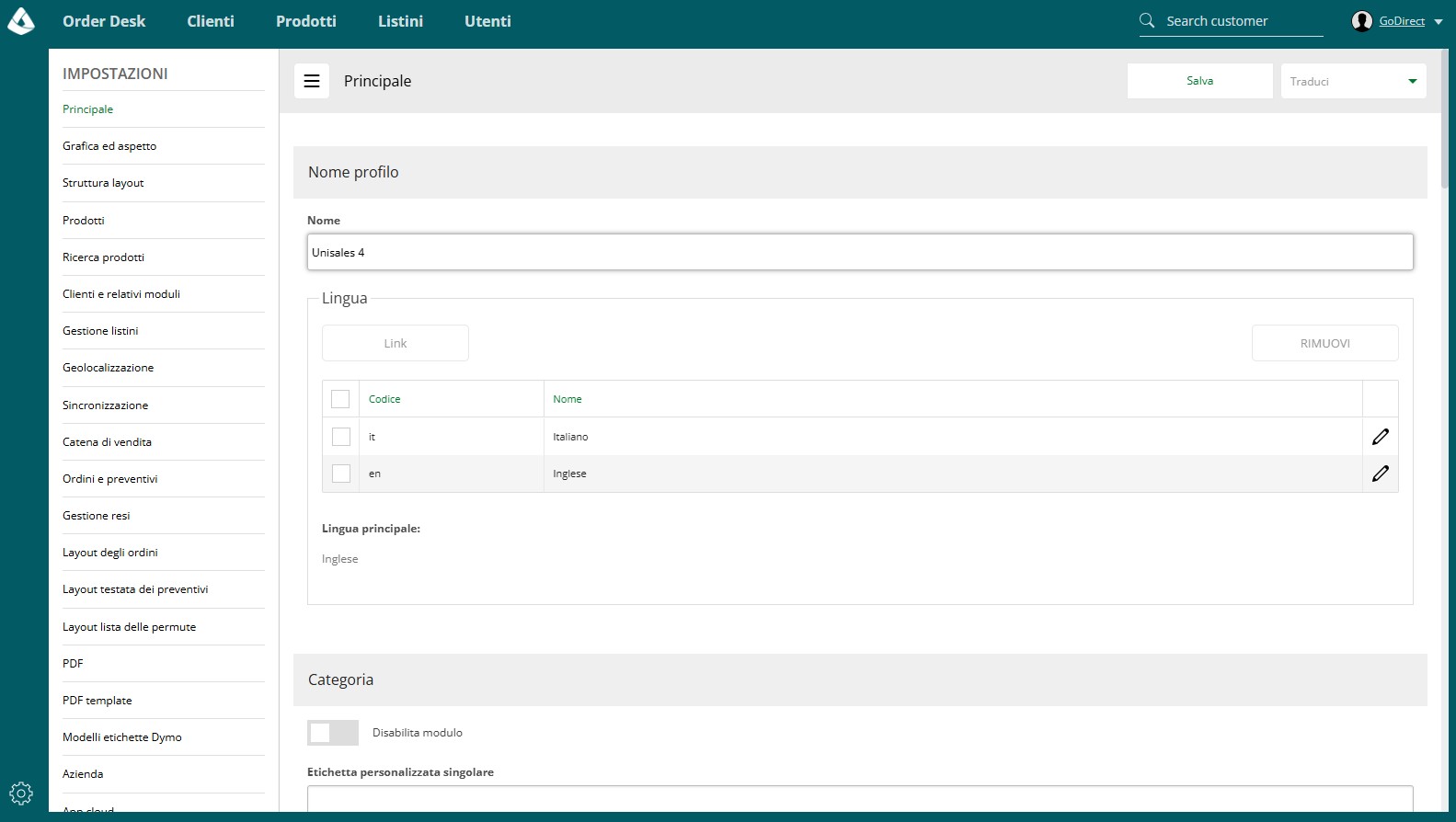Go to Grafica ed aspetto settings
Image resolution: width=1456 pixels, height=822 pixels.
tap(109, 146)
